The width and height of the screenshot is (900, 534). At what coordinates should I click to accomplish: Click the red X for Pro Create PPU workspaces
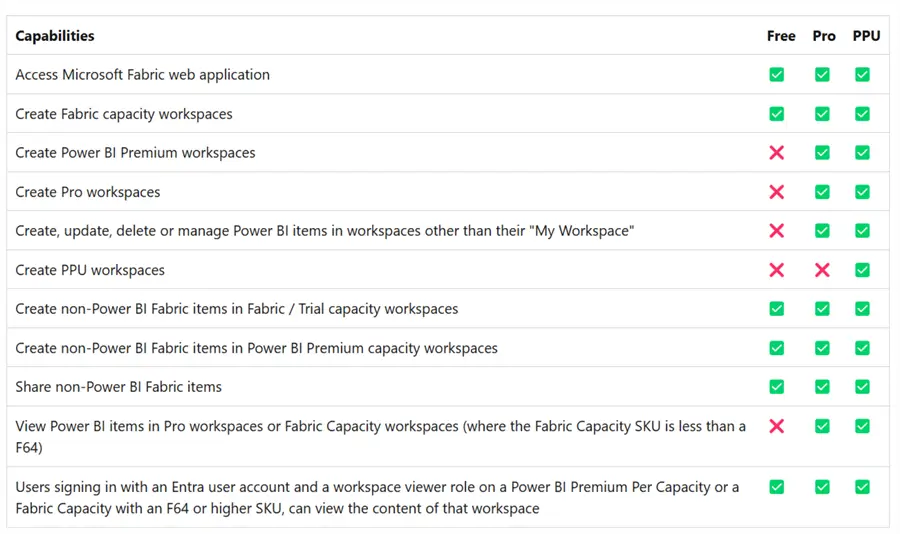tap(822, 270)
